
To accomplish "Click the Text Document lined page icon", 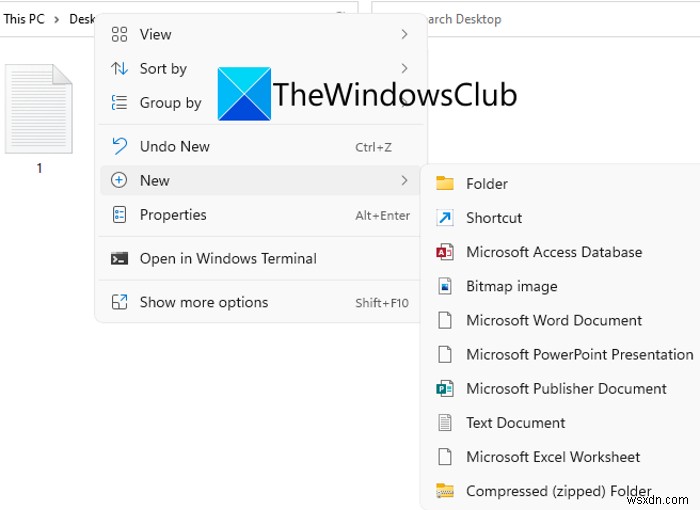I will (x=445, y=422).
